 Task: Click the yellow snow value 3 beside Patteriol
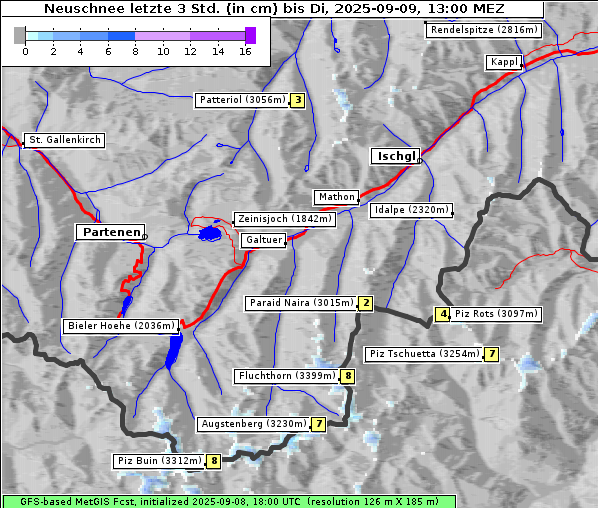click(x=298, y=100)
